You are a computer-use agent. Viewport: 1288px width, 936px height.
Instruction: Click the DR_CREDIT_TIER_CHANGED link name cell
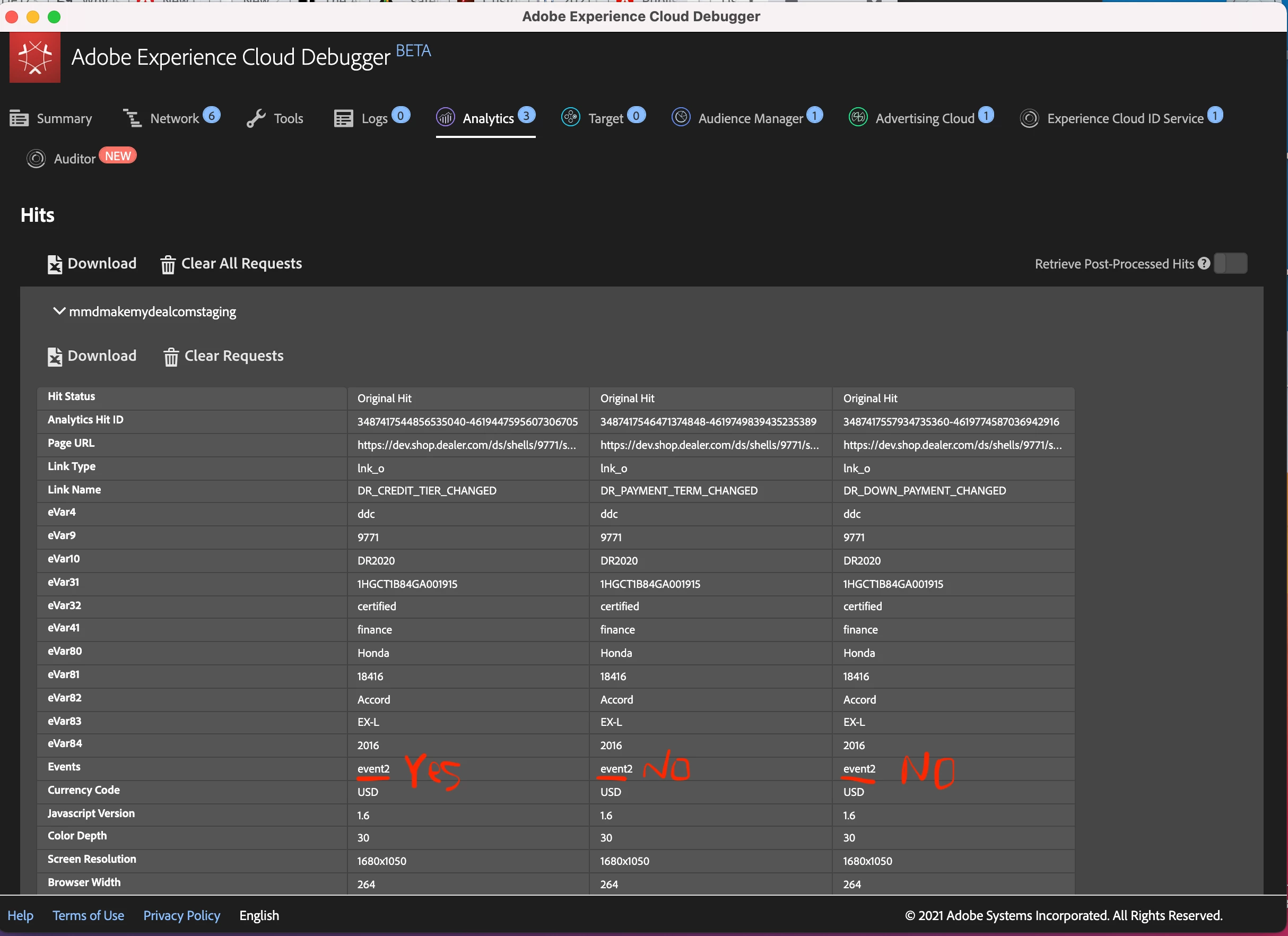pos(427,491)
